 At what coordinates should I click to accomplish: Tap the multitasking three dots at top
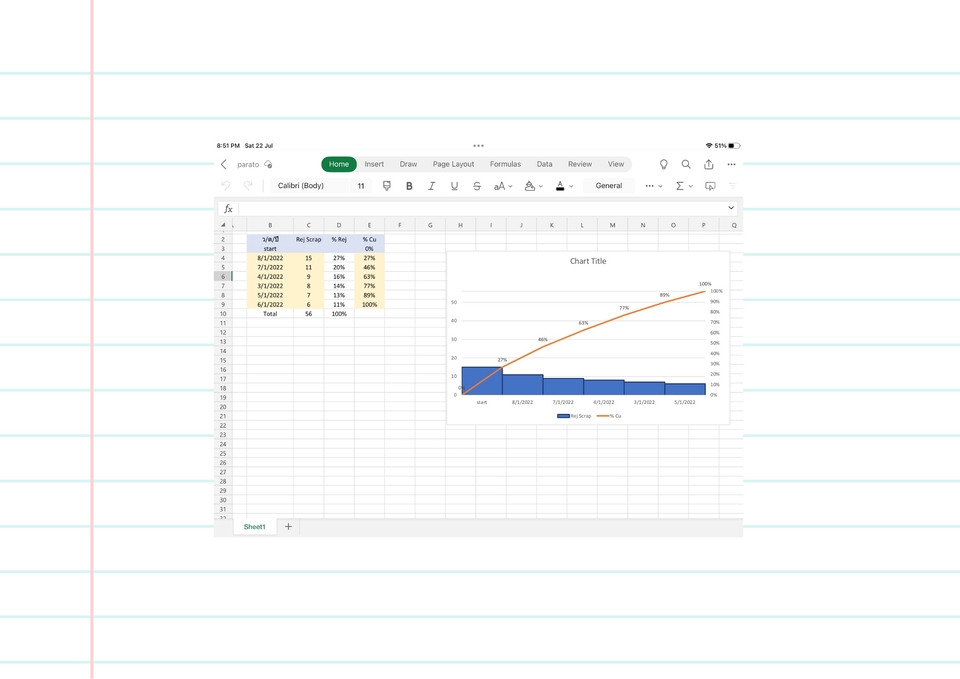[x=478, y=146]
